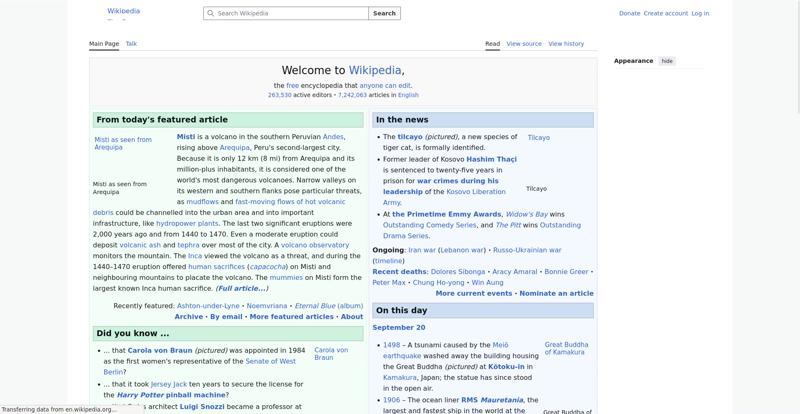Open the Chung Ho-yong link

coord(438,283)
